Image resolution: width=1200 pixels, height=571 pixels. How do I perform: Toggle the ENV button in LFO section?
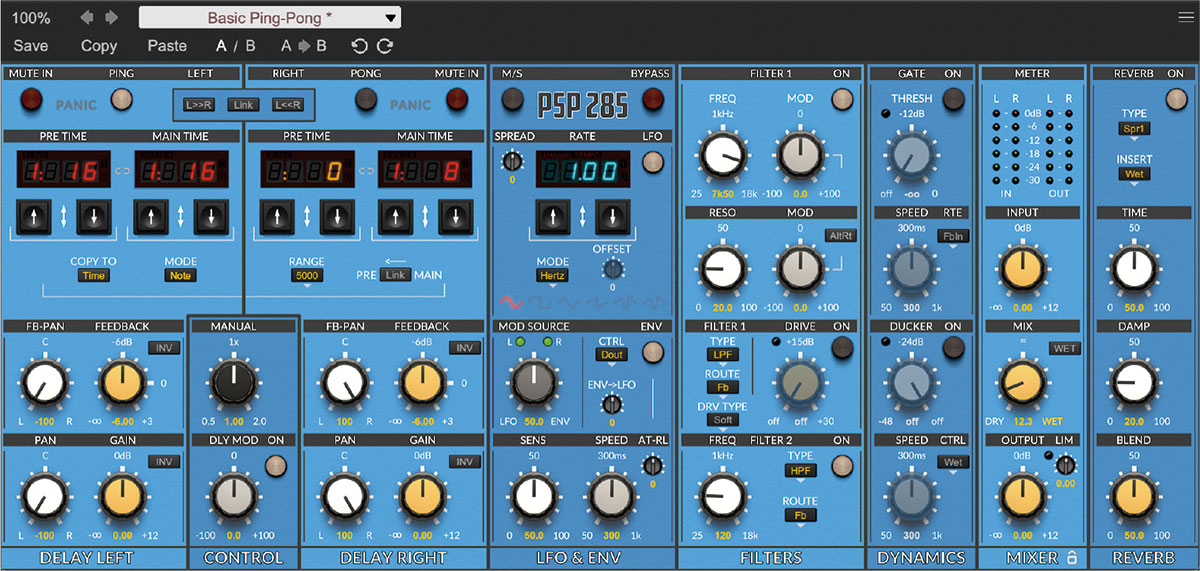[653, 351]
